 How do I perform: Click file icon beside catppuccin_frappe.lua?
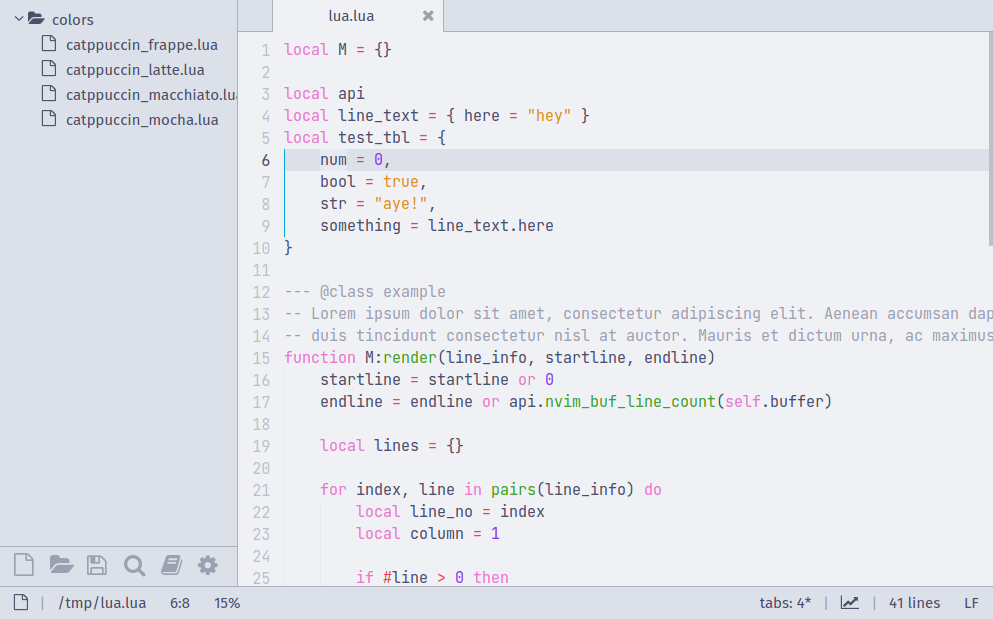pyautogui.click(x=49, y=44)
